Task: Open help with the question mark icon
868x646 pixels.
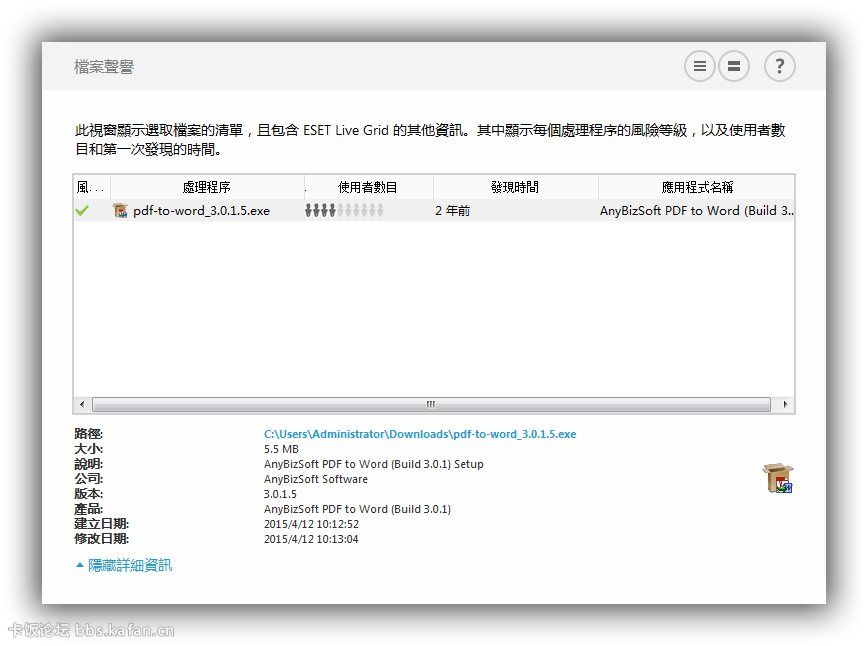Action: (780, 67)
